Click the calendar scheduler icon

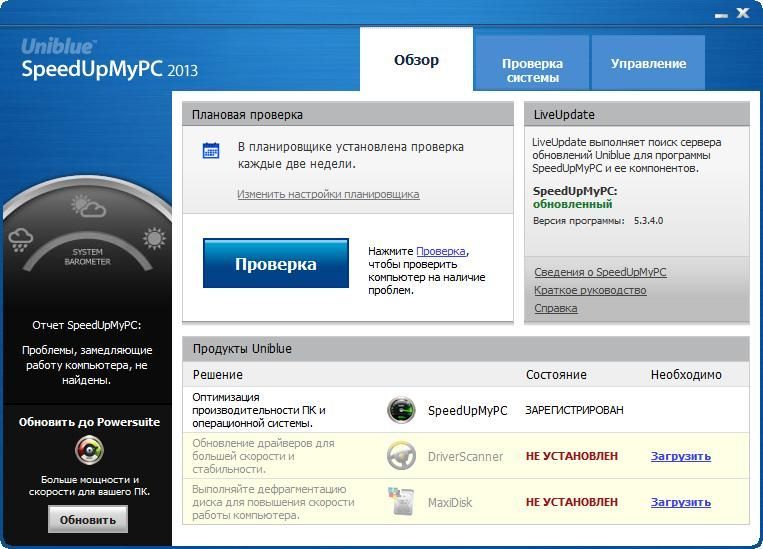211,150
